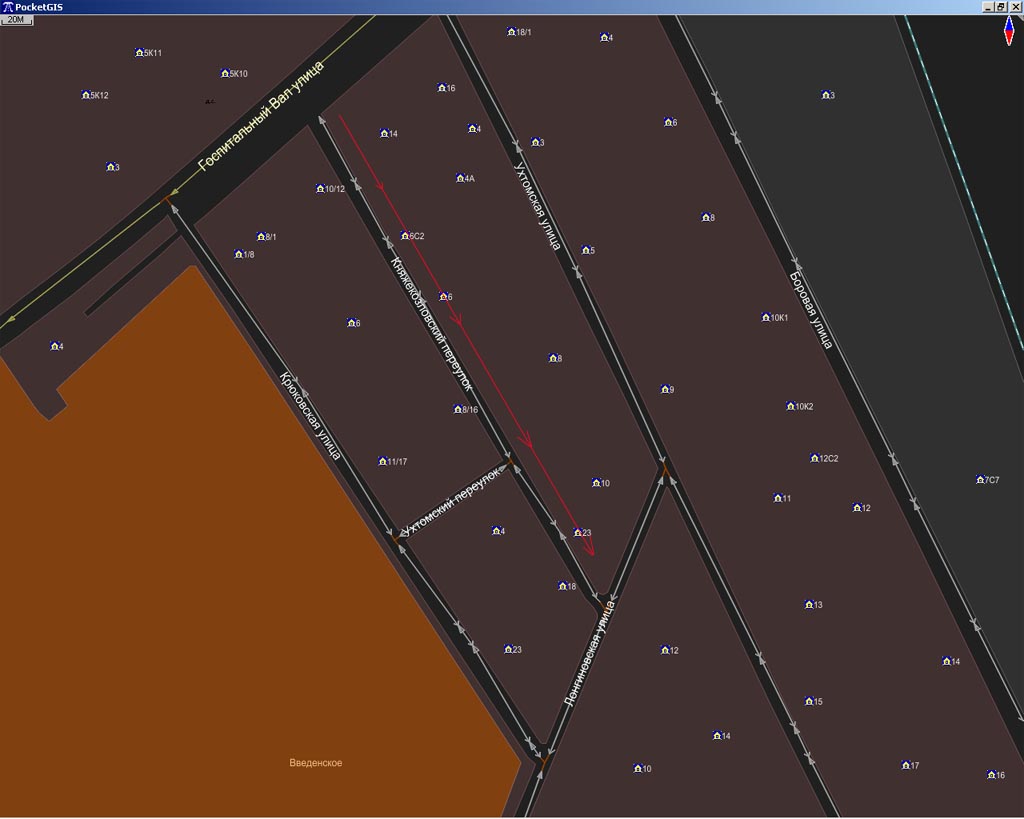Click the Боровая улица street label

[810, 309]
